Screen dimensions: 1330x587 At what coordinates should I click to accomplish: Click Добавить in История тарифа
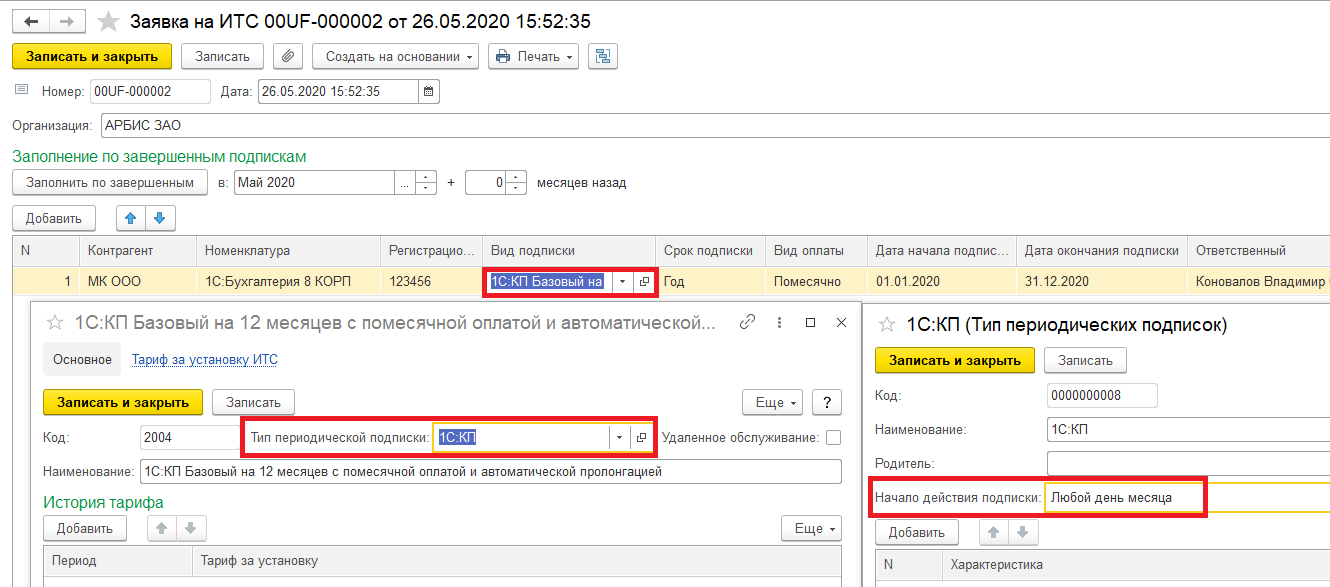pos(85,528)
